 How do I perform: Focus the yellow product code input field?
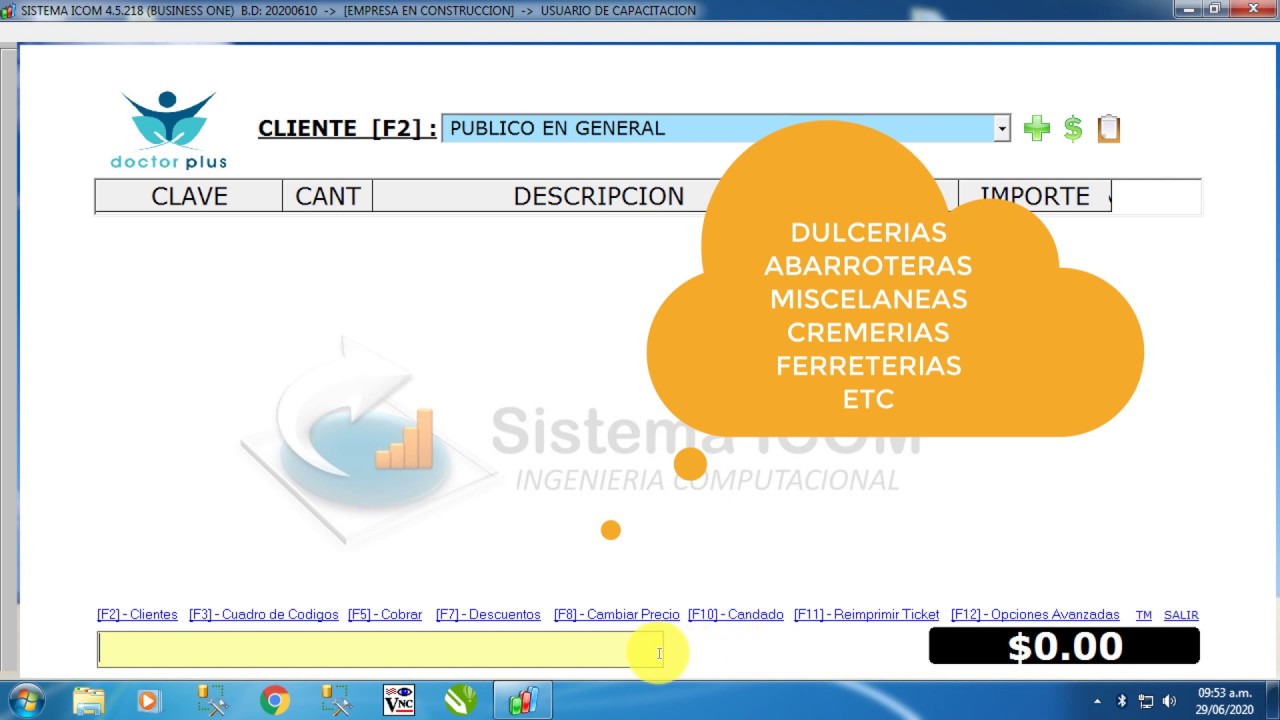pyautogui.click(x=380, y=649)
